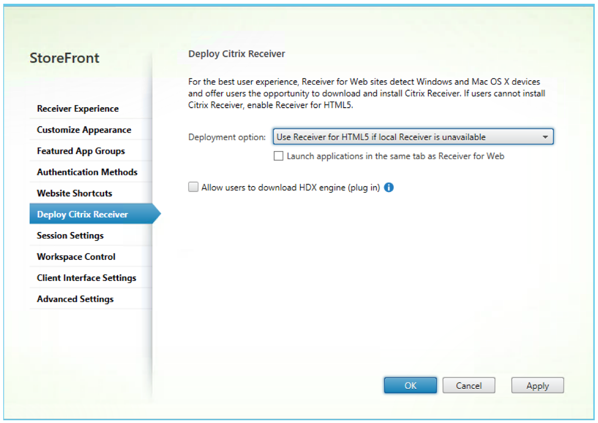
Task: Click the Deploy Citrix Receiver page heading
Action: (236, 54)
